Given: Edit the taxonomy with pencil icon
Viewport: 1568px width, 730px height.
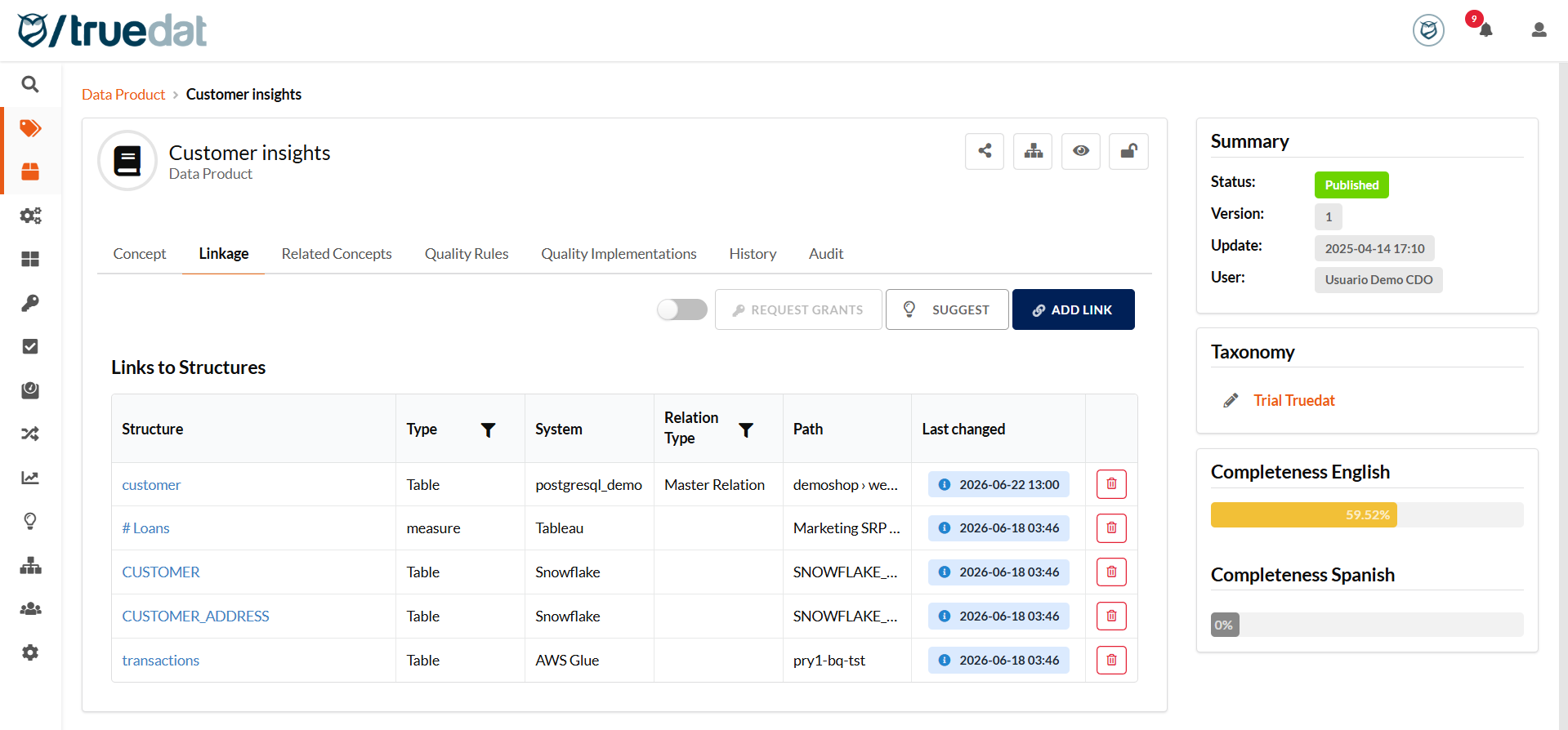Looking at the screenshot, I should point(1231,400).
